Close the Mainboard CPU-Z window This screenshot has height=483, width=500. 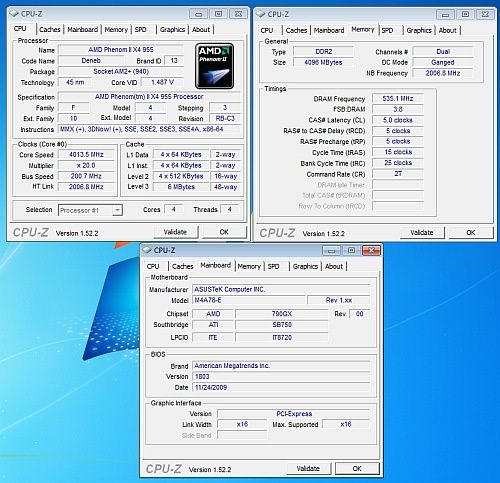pyautogui.click(x=371, y=250)
